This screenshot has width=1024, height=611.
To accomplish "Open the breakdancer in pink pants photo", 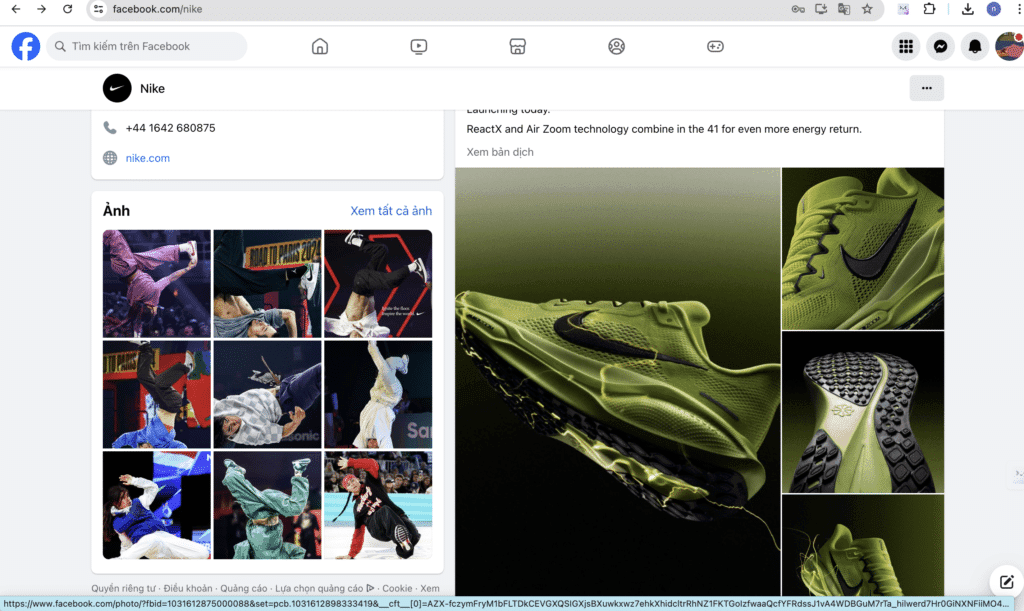I will [x=157, y=283].
